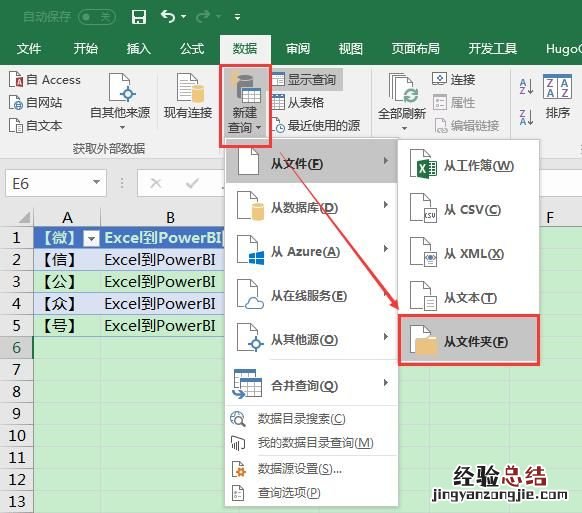
Task: Click 自文本 text import icon
Action: [36, 125]
